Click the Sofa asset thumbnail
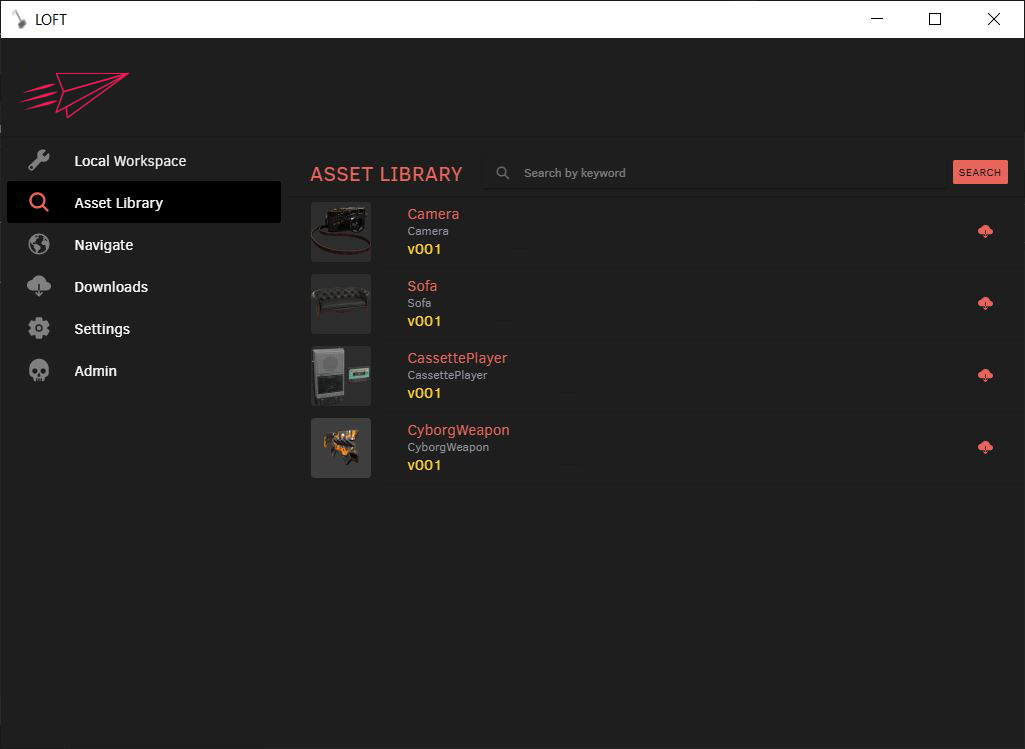This screenshot has height=749, width=1025. click(x=340, y=303)
